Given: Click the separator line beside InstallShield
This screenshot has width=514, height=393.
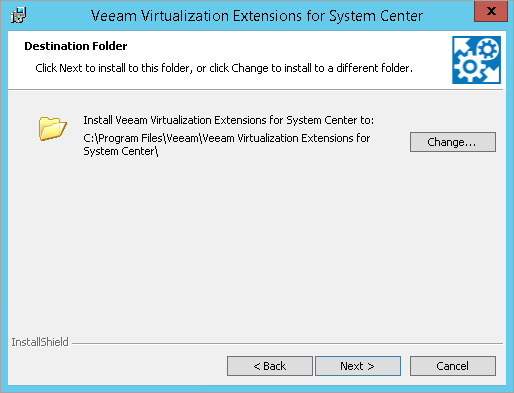Looking at the screenshot, I should (x=287, y=343).
